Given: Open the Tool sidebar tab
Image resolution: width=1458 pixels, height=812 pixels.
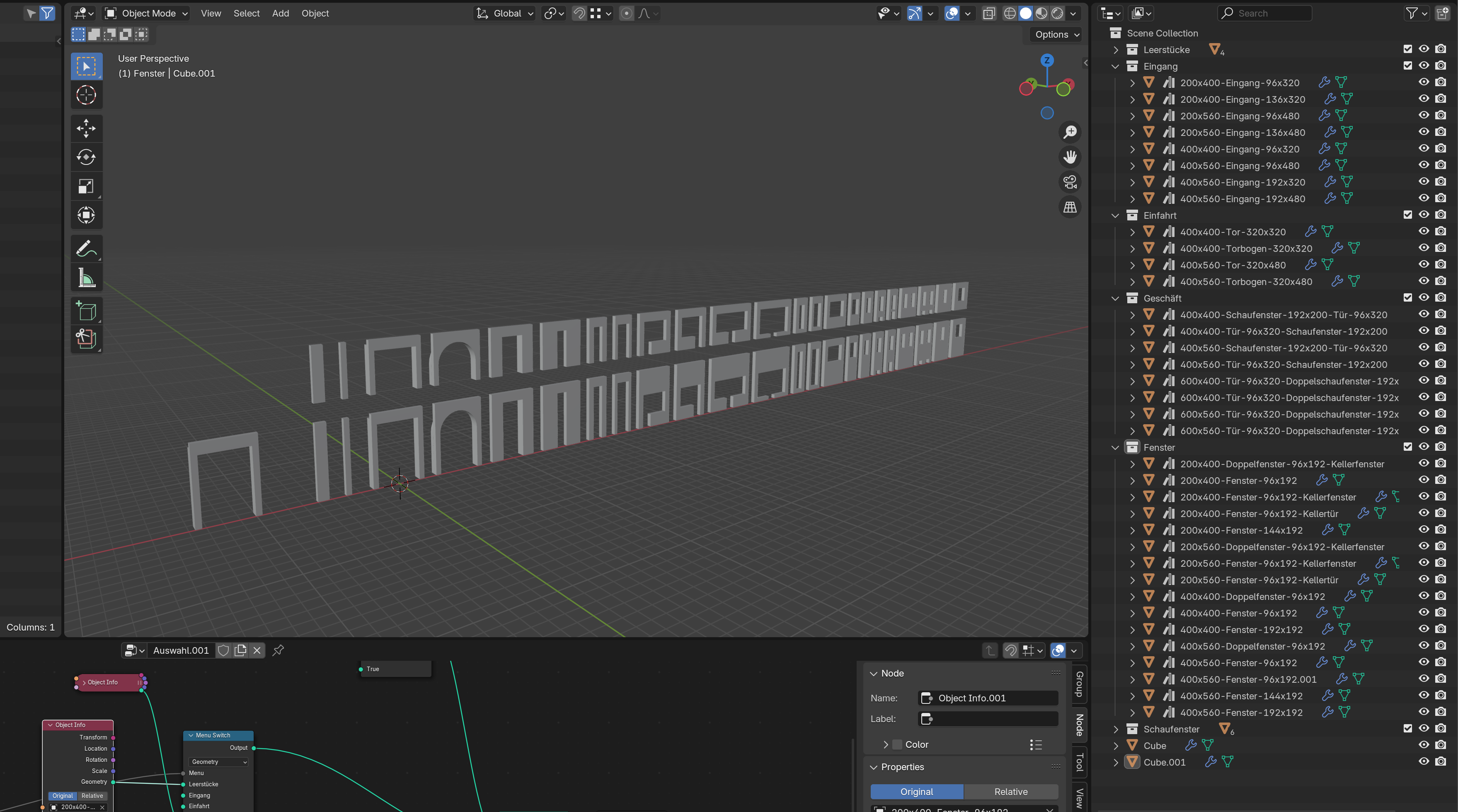Looking at the screenshot, I should click(x=1079, y=761).
